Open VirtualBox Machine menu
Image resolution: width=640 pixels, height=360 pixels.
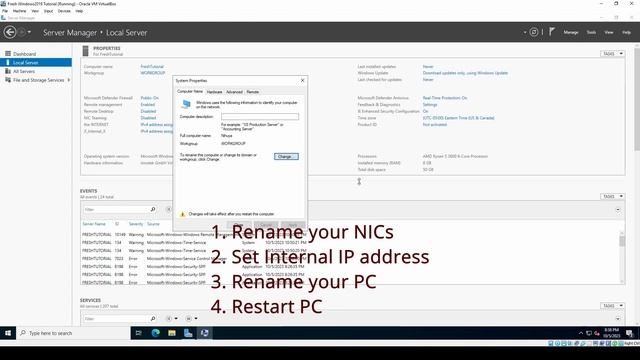click(19, 11)
